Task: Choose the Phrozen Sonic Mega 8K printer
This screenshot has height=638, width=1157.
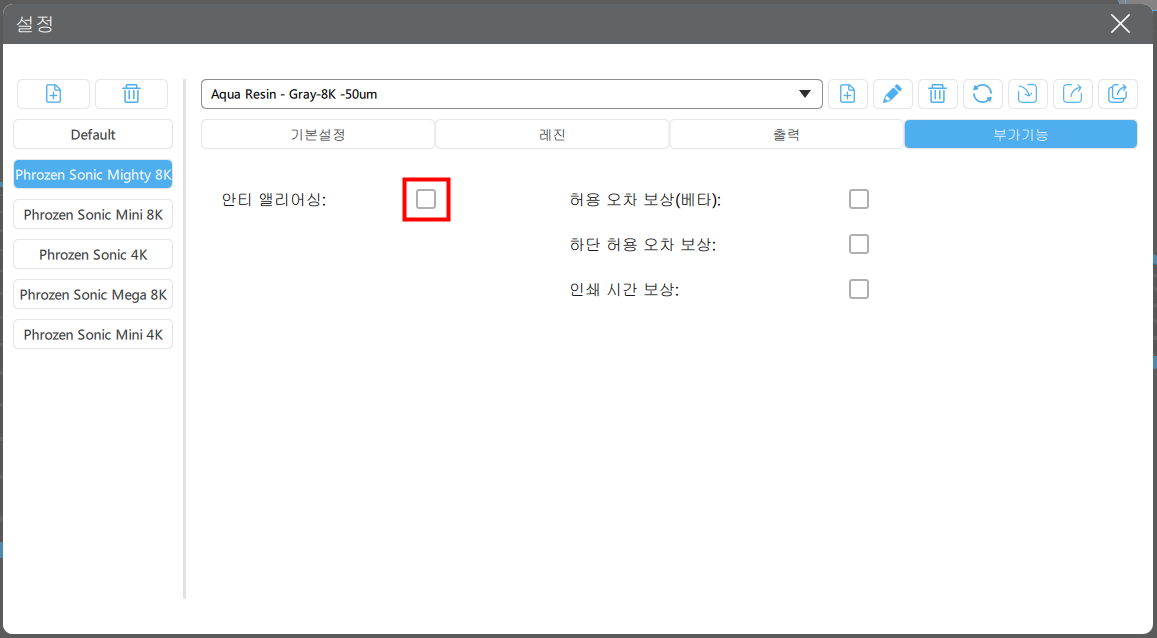Action: [x=93, y=294]
